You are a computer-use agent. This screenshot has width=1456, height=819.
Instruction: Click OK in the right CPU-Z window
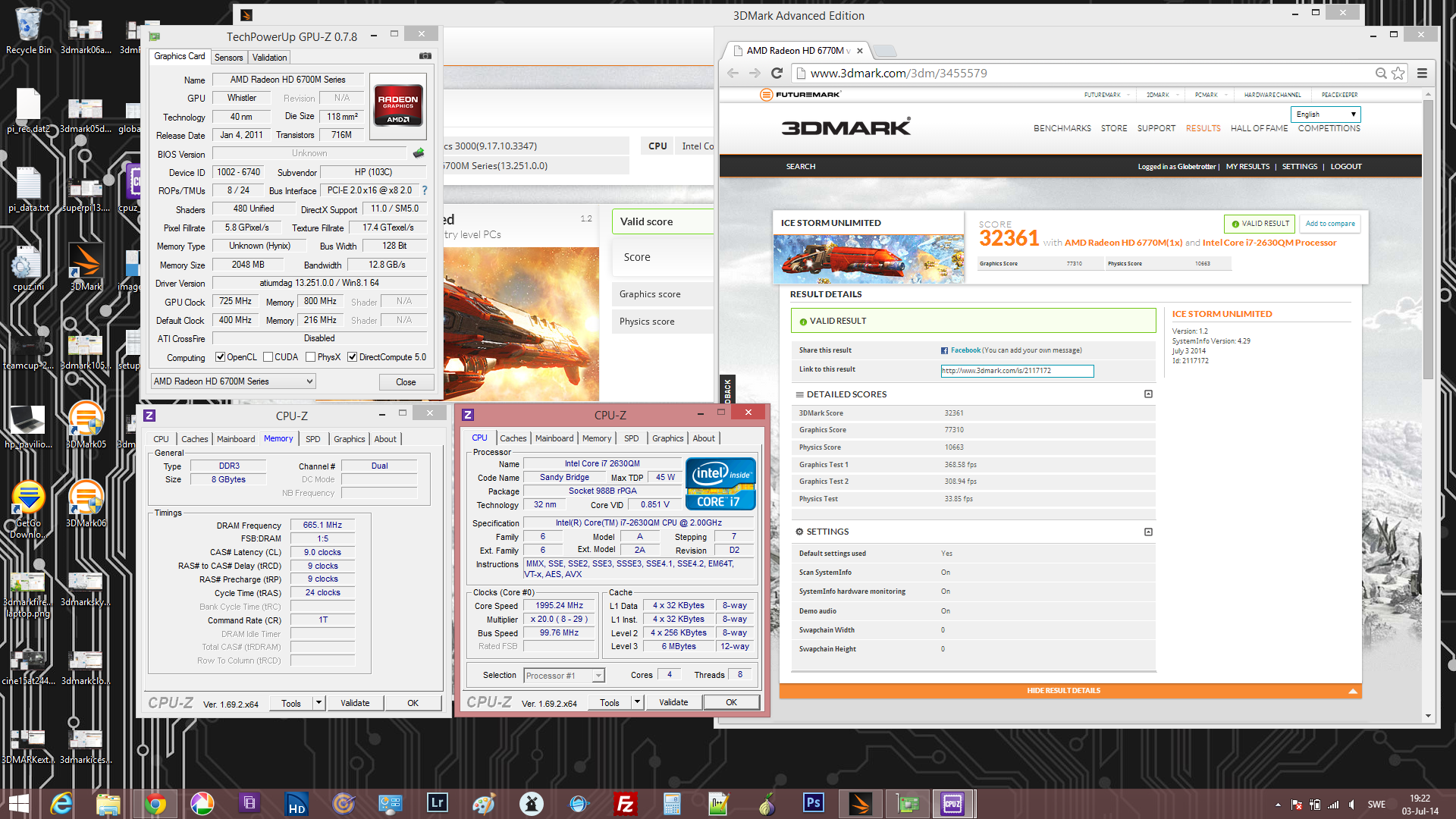coord(731,702)
